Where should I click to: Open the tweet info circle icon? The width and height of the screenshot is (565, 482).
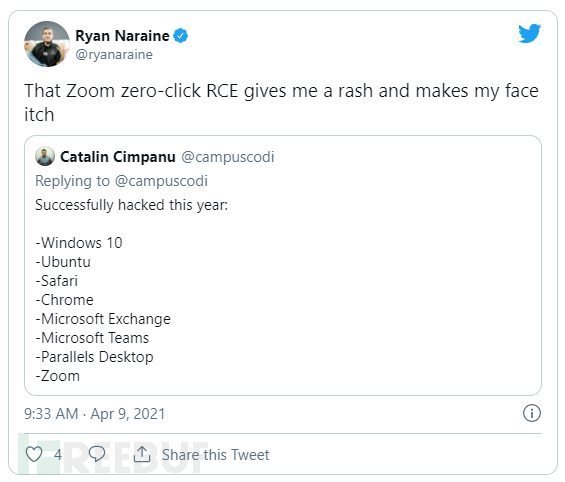[x=531, y=413]
